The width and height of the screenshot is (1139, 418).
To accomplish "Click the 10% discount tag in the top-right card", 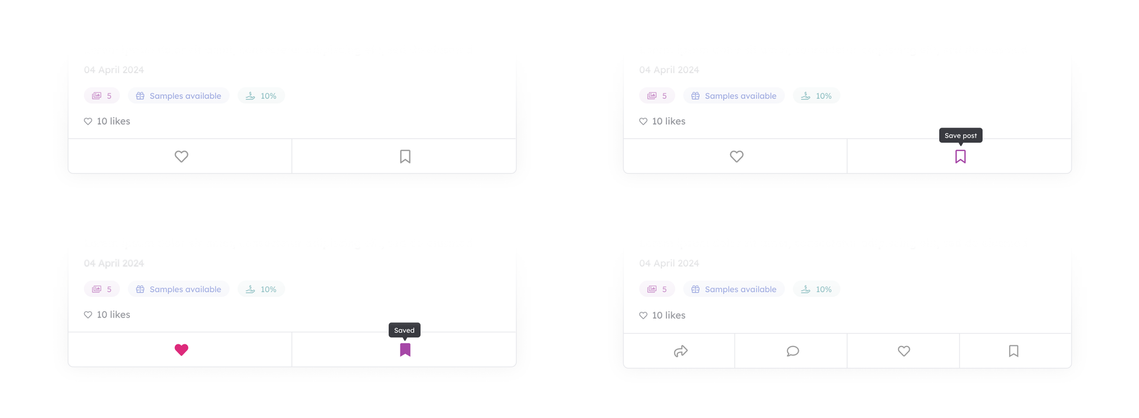I will (816, 96).
